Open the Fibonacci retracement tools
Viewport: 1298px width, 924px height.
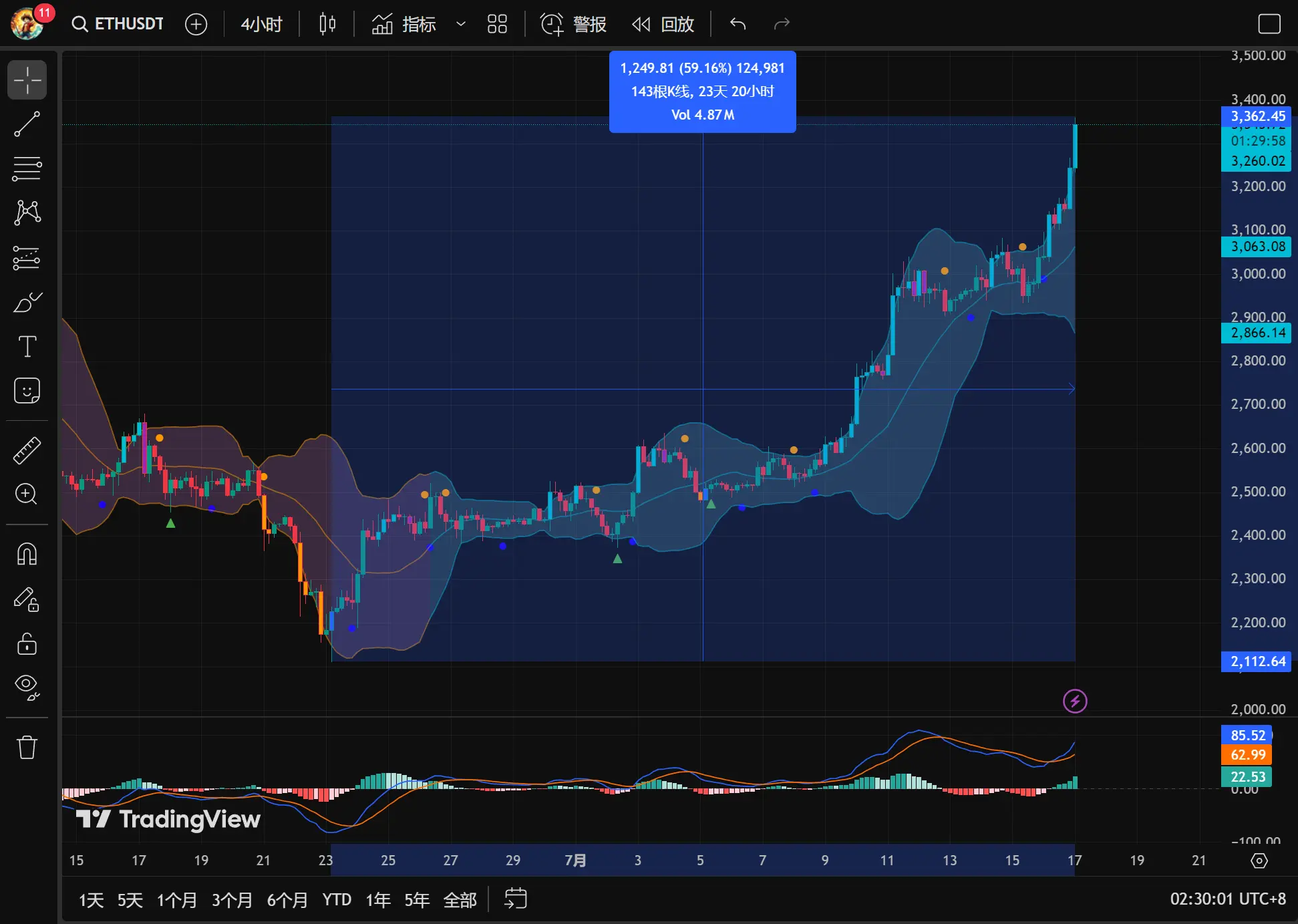[27, 169]
